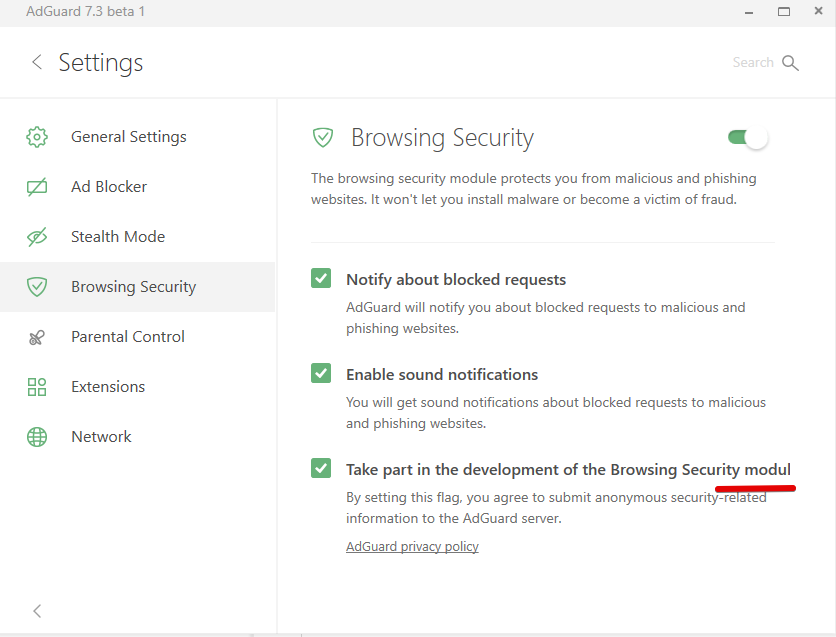Select the Extensions section icon

[x=37, y=387]
